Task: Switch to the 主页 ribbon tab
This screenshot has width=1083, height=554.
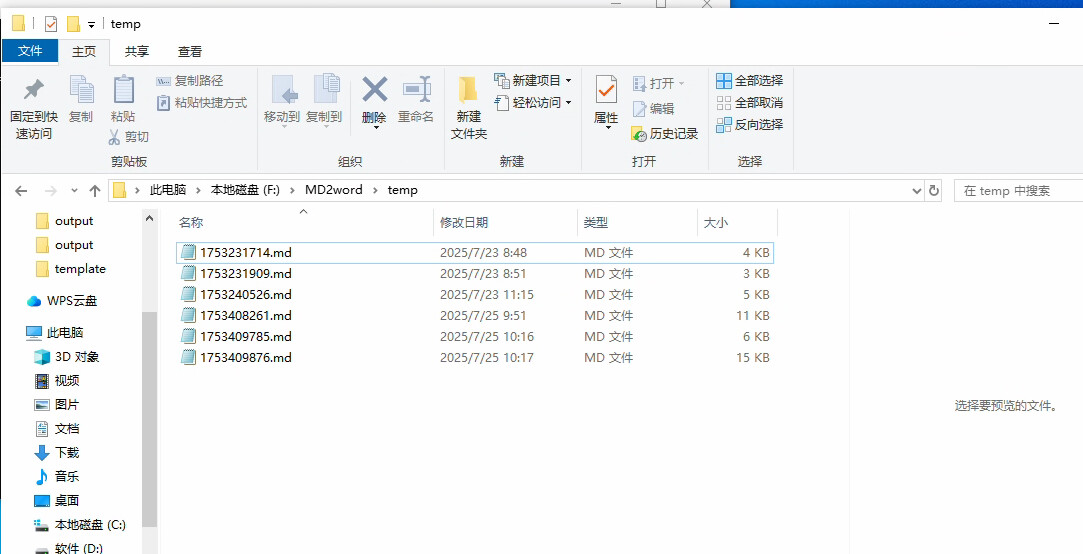Action: [84, 51]
